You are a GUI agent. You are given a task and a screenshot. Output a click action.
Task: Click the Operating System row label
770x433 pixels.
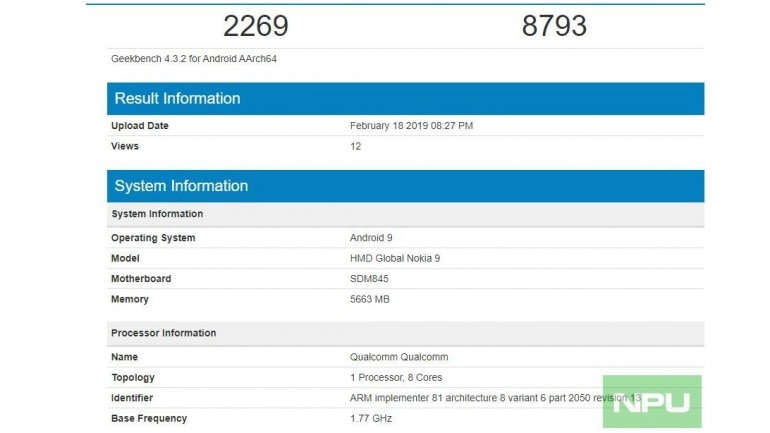pyautogui.click(x=153, y=238)
